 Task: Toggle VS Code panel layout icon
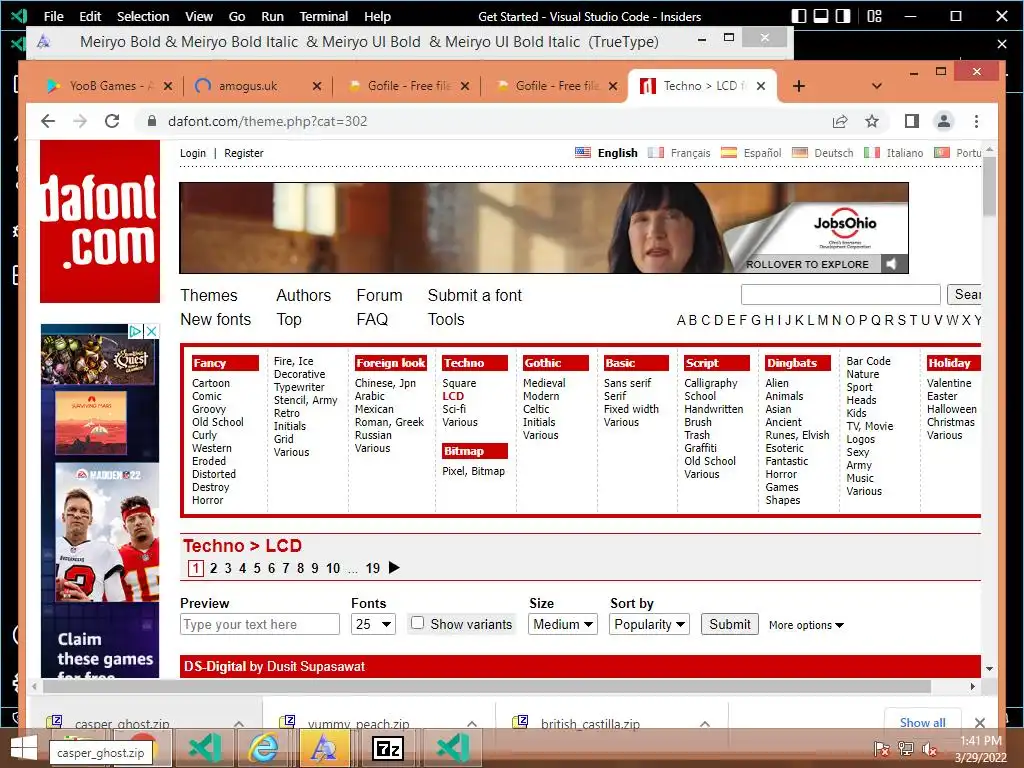821,16
